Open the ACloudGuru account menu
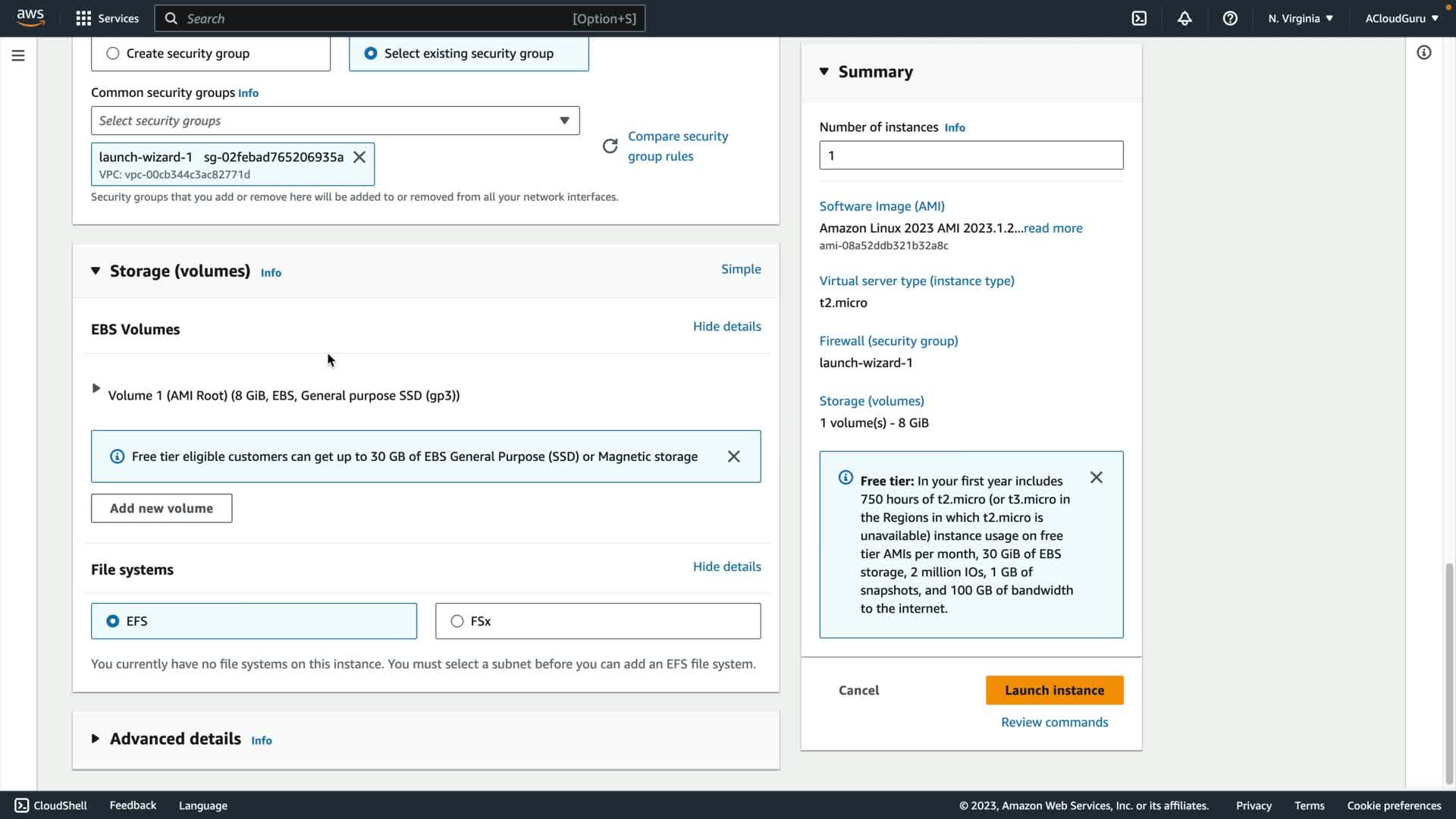This screenshot has width=1456, height=819. coord(1401,18)
